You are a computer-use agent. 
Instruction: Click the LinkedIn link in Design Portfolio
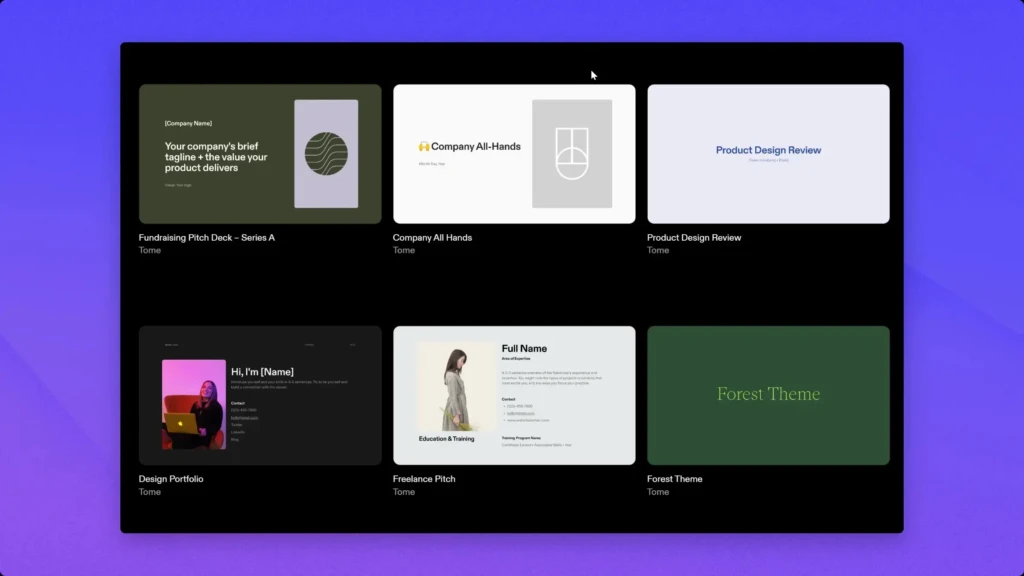coord(238,432)
